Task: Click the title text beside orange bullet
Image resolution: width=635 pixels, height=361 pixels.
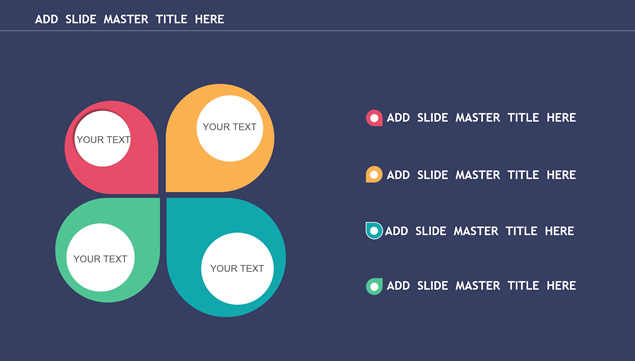Action: [481, 175]
